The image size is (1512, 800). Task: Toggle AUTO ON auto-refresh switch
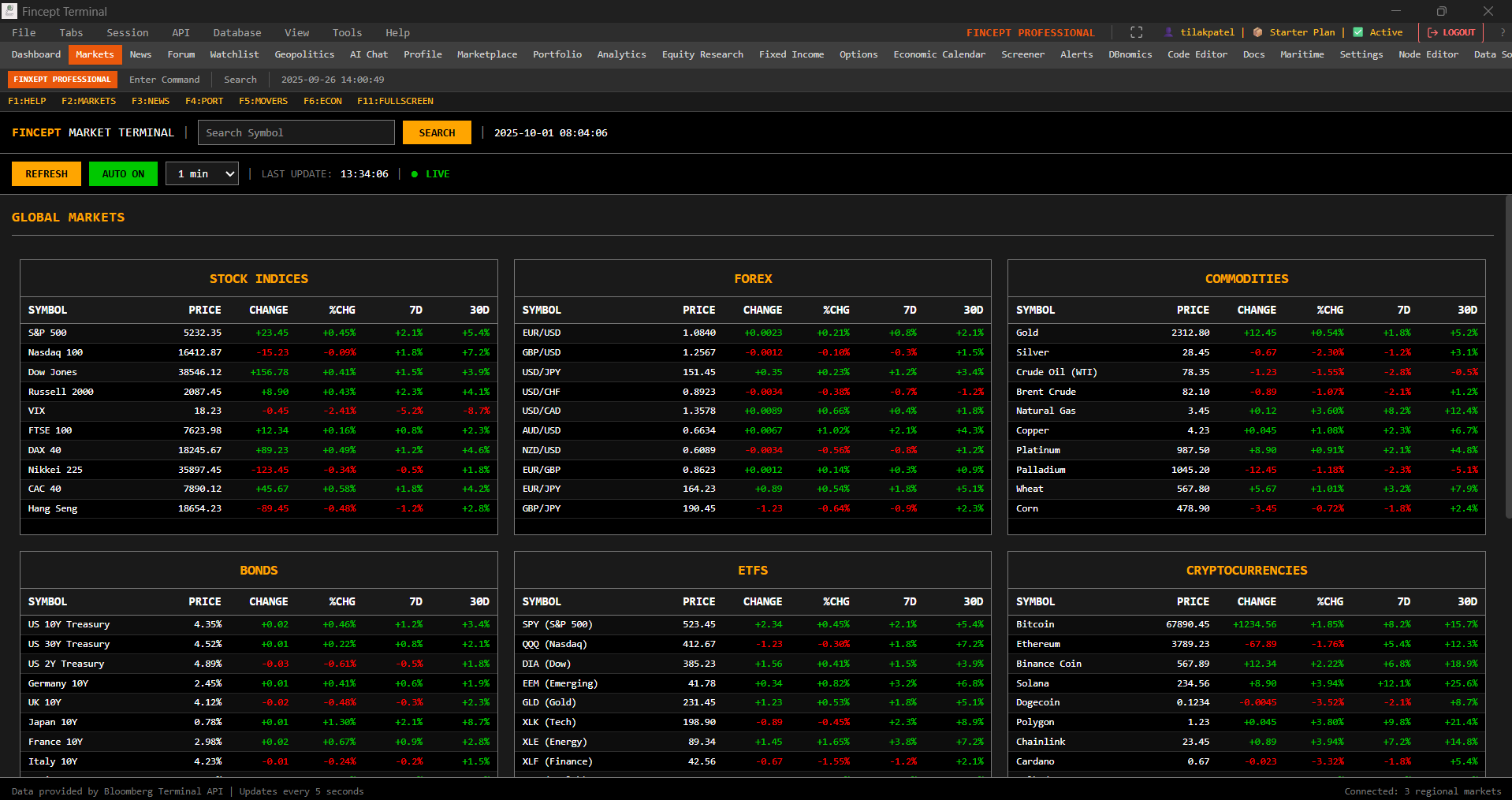pos(123,173)
